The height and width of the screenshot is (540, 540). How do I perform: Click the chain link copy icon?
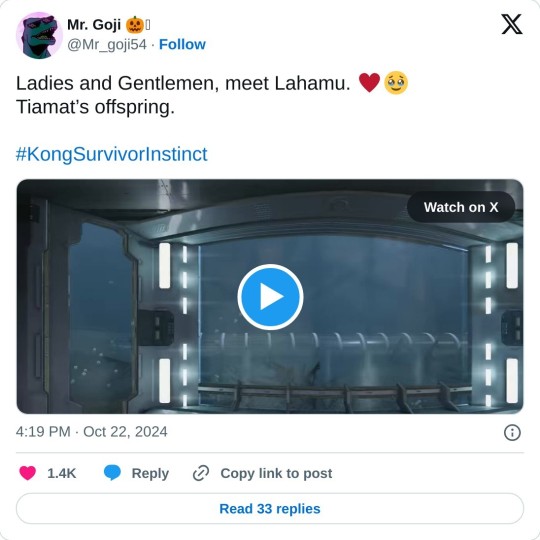click(201, 473)
